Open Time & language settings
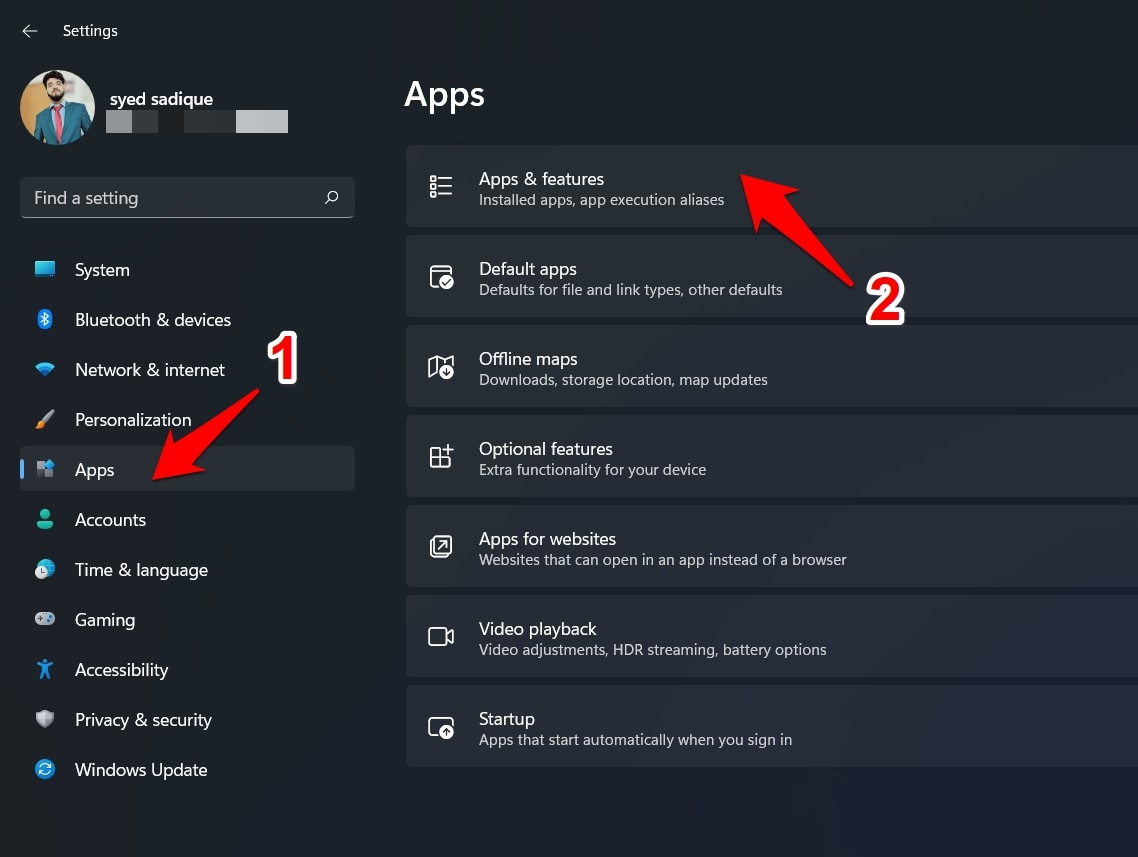 click(x=187, y=570)
